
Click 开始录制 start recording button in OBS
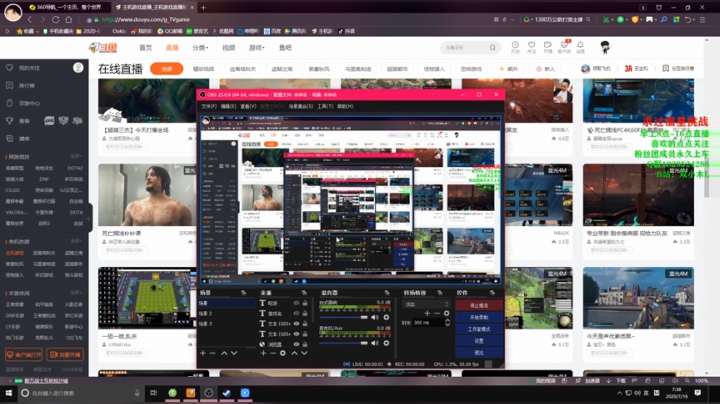(x=478, y=317)
